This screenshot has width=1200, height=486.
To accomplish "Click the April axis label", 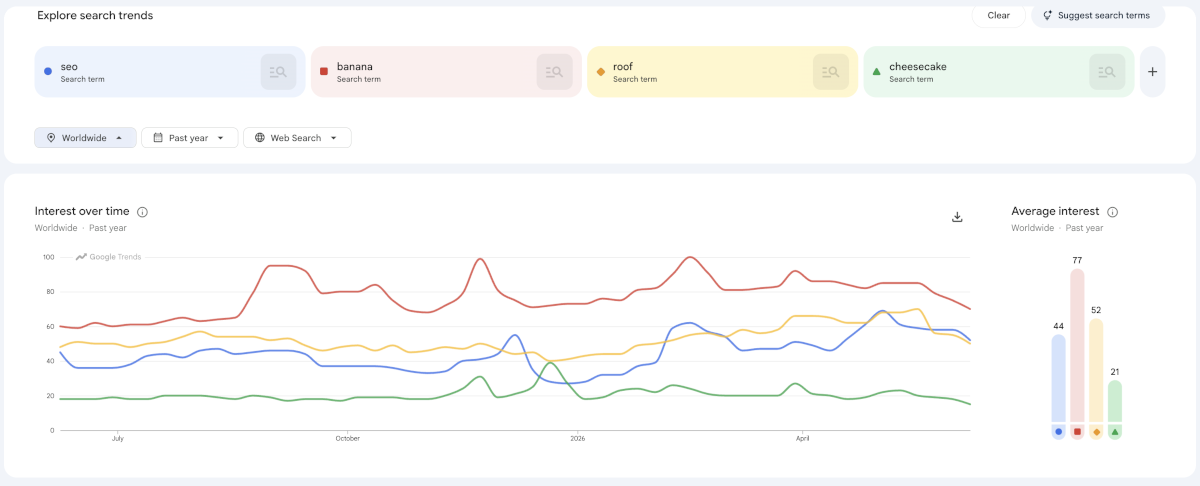I will [802, 438].
